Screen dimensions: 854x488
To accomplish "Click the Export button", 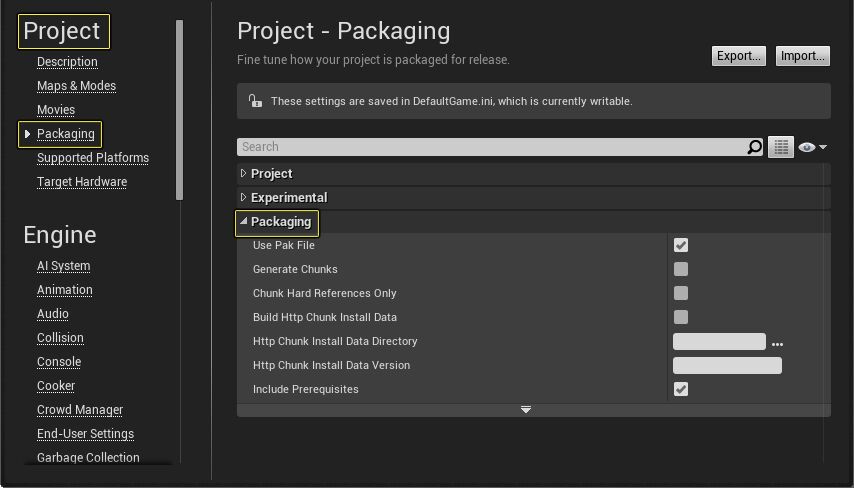I will click(739, 56).
